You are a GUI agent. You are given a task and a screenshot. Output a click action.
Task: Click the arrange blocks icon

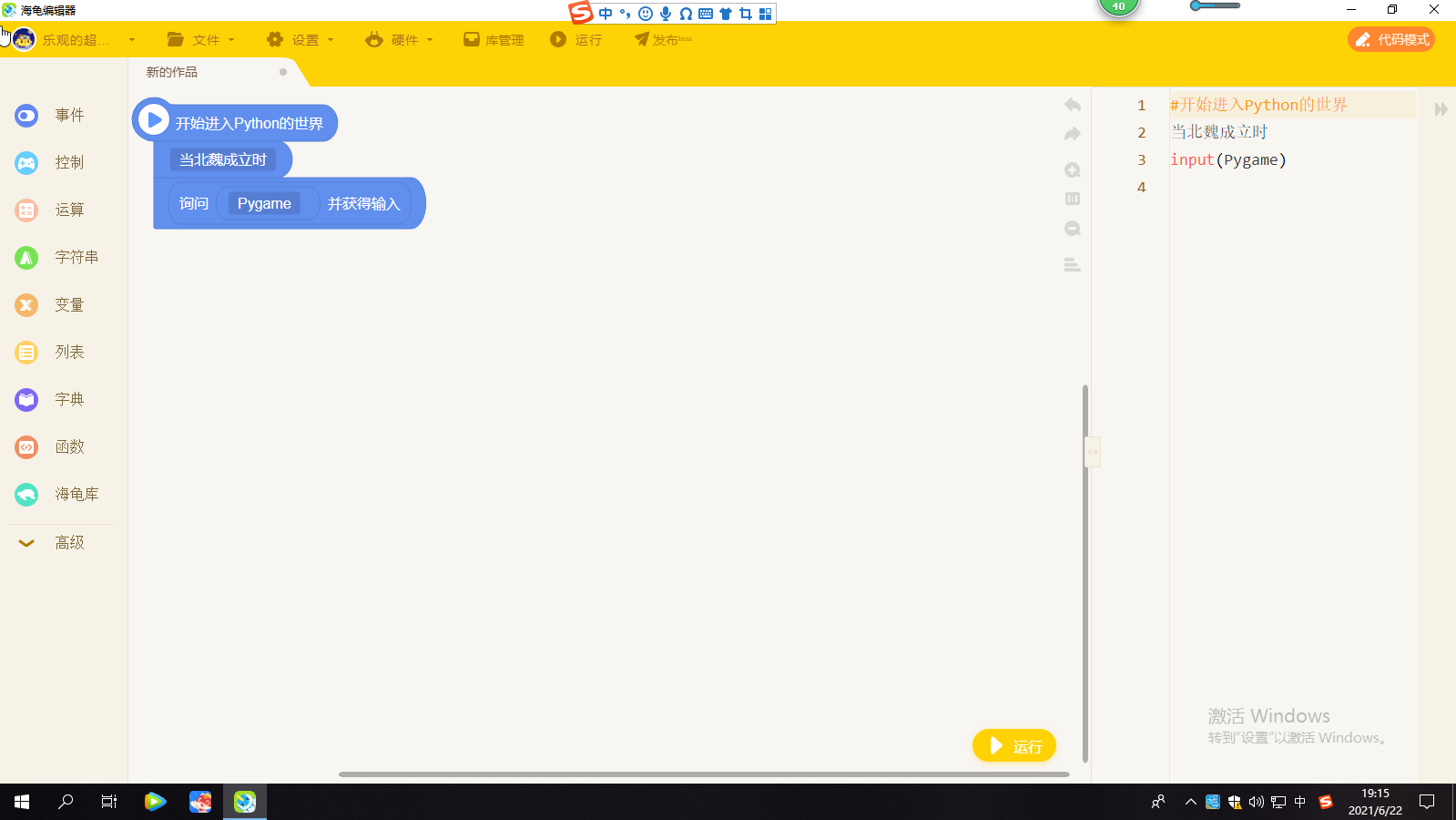click(1073, 265)
